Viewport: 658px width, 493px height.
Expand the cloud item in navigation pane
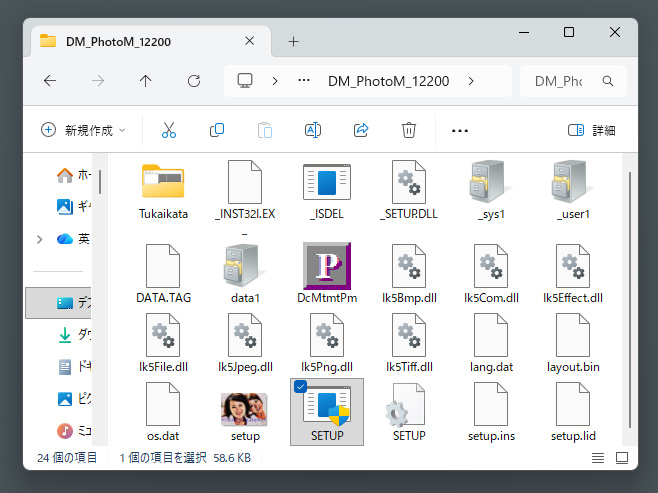[x=39, y=239]
